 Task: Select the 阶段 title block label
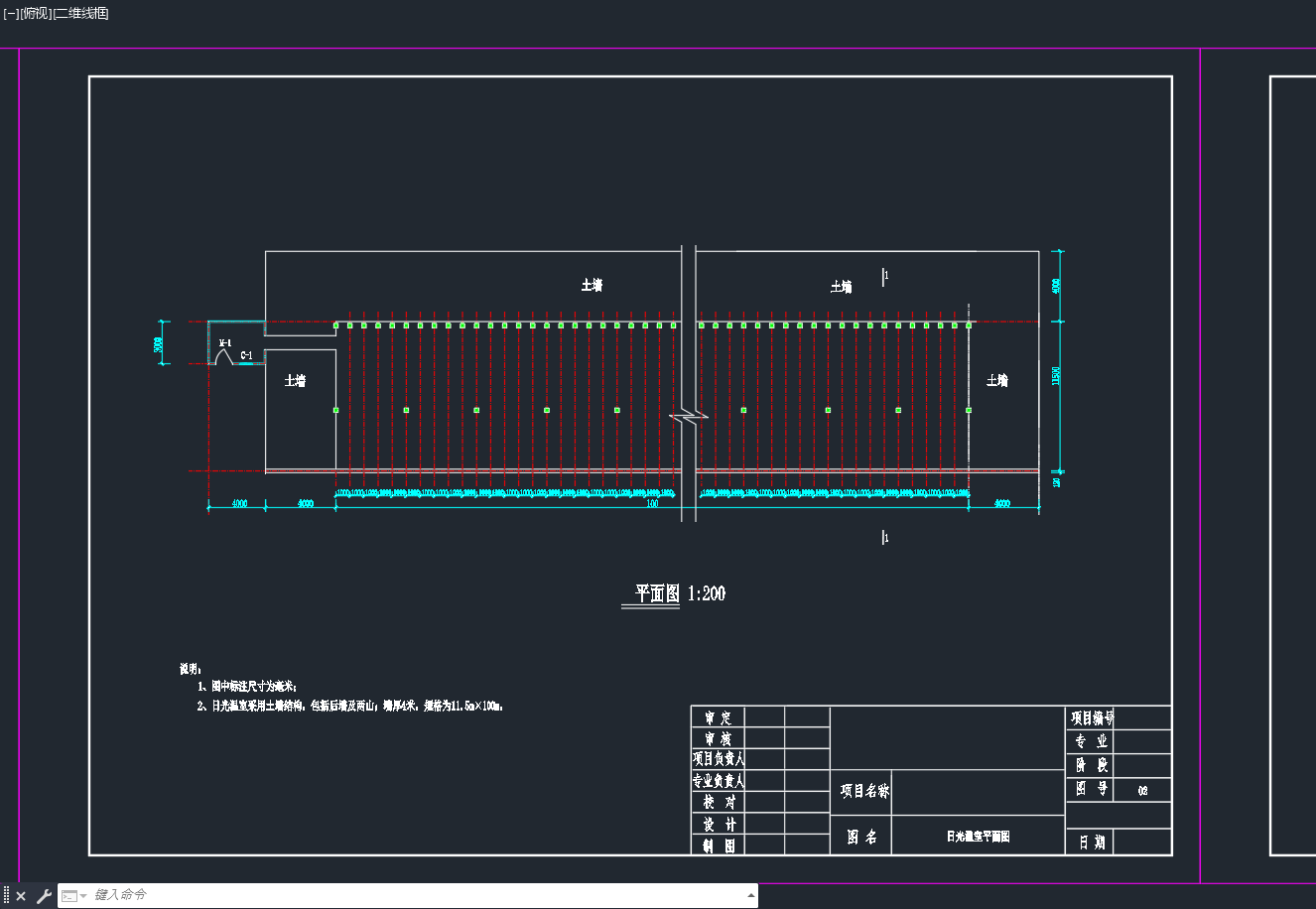click(1092, 765)
